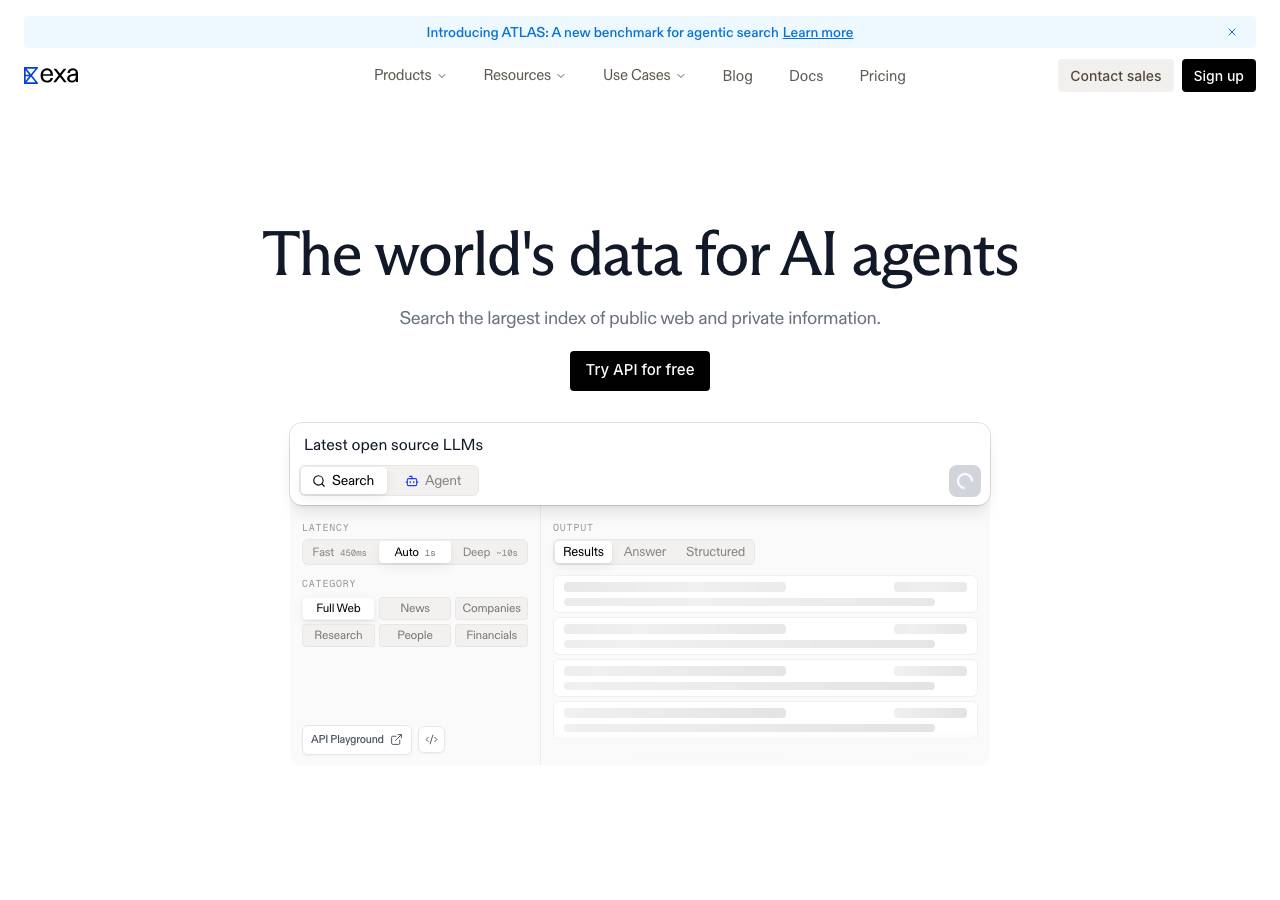Open the Docs page

[x=806, y=76]
